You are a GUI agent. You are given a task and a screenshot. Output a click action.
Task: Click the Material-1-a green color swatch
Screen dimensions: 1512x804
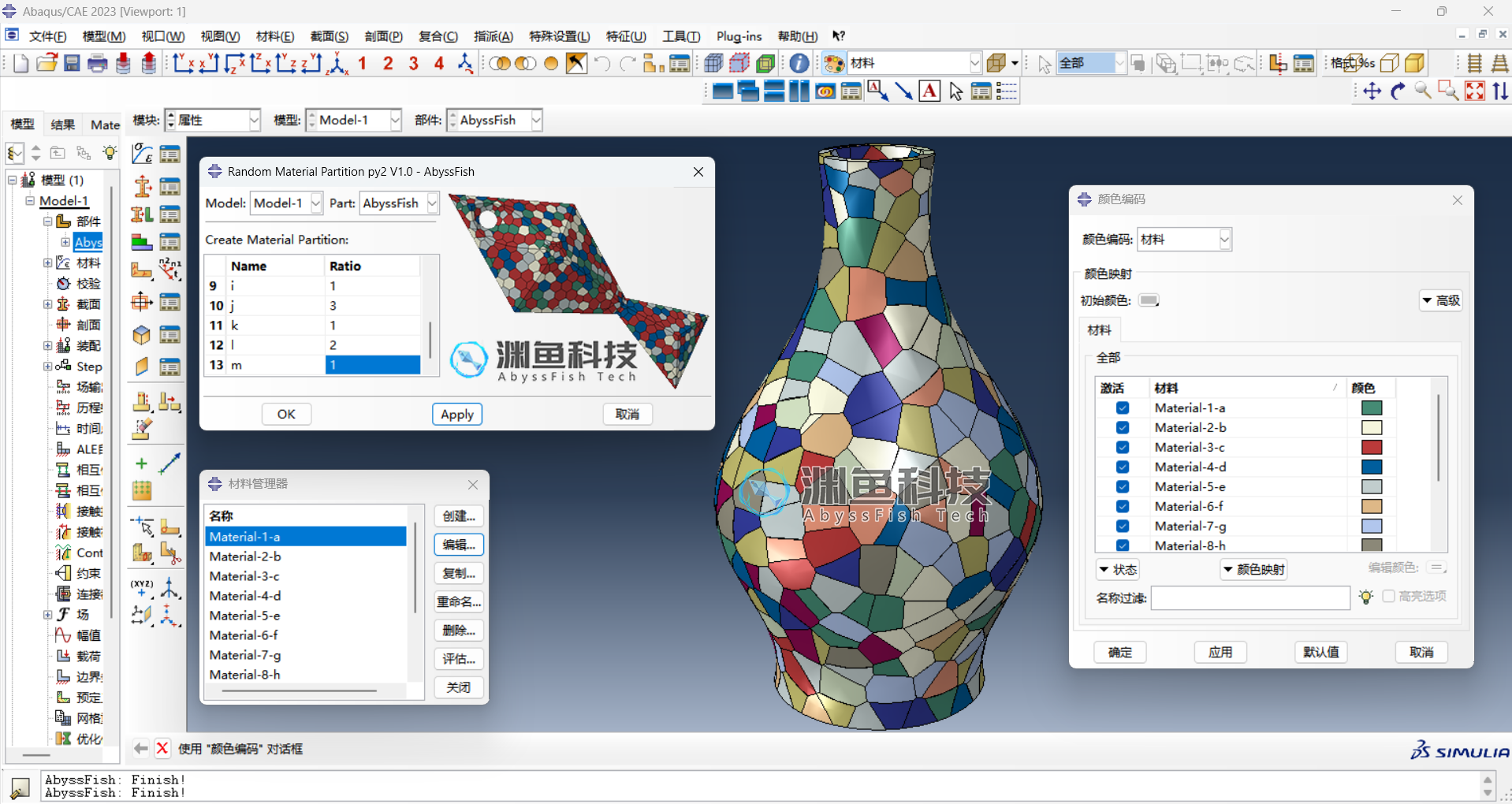pyautogui.click(x=1372, y=408)
